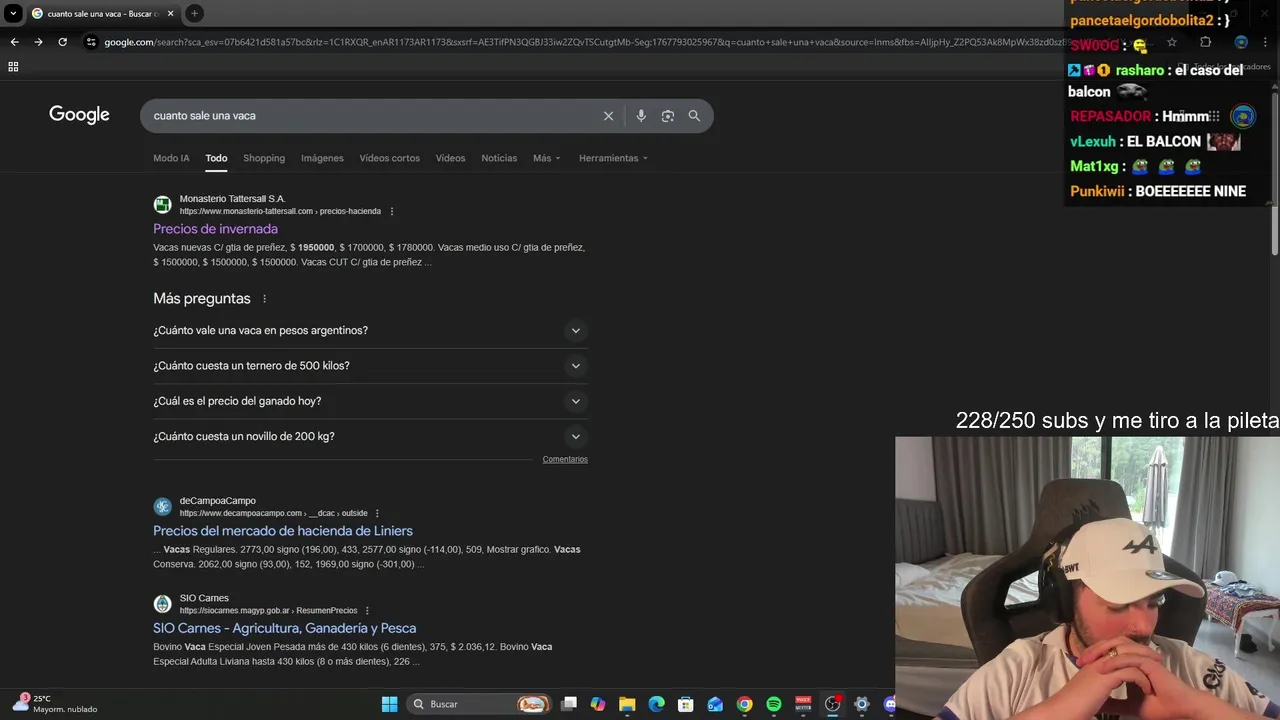Open the tab search chevron at top-left
The height and width of the screenshot is (720, 1280).
coord(13,13)
